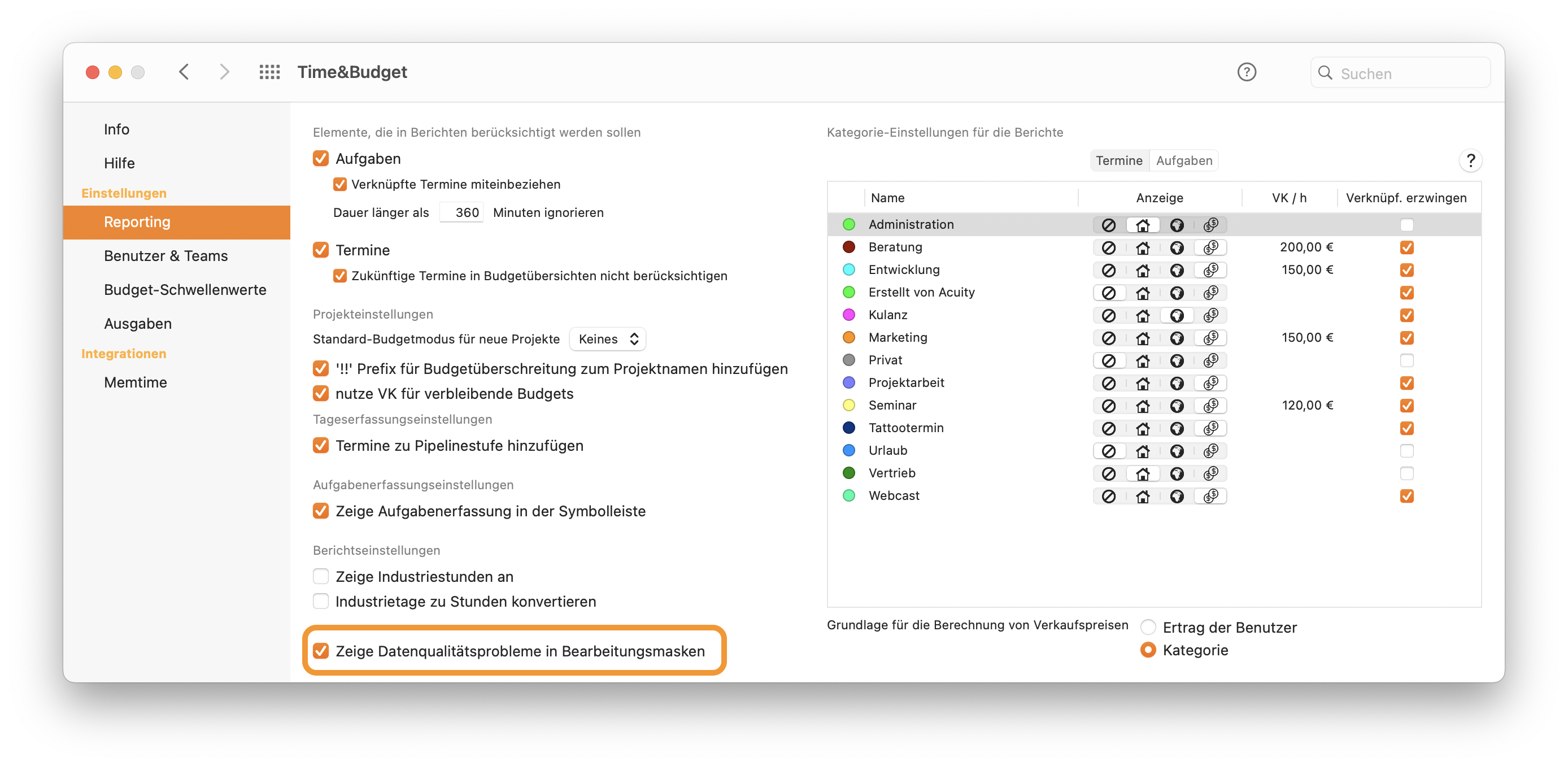Uncheck Verknüpf. erzwingen for Webcast
Image resolution: width=1568 pixels, height=766 pixels.
tap(1406, 495)
